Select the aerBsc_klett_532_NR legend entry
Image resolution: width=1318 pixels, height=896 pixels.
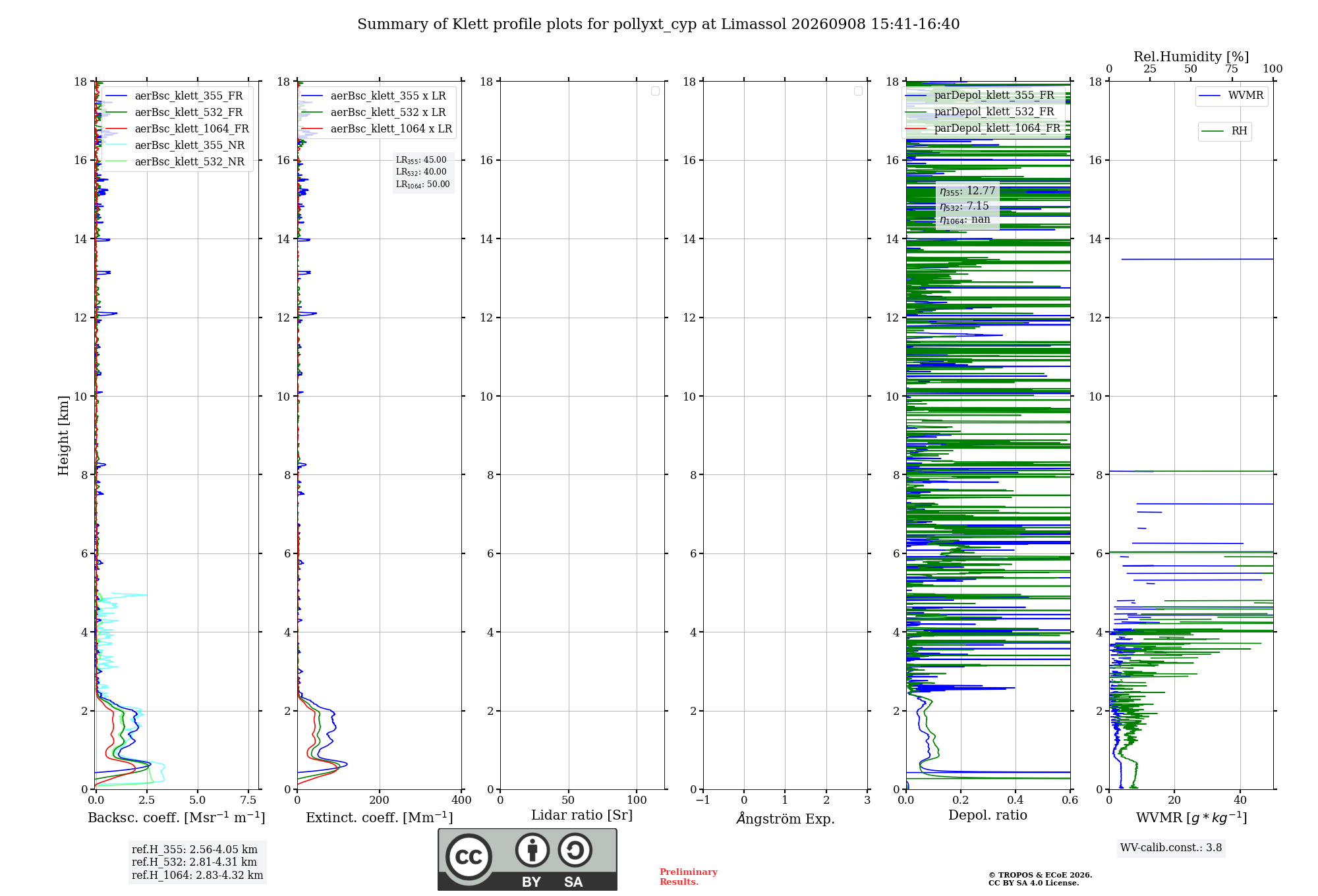pos(175,162)
